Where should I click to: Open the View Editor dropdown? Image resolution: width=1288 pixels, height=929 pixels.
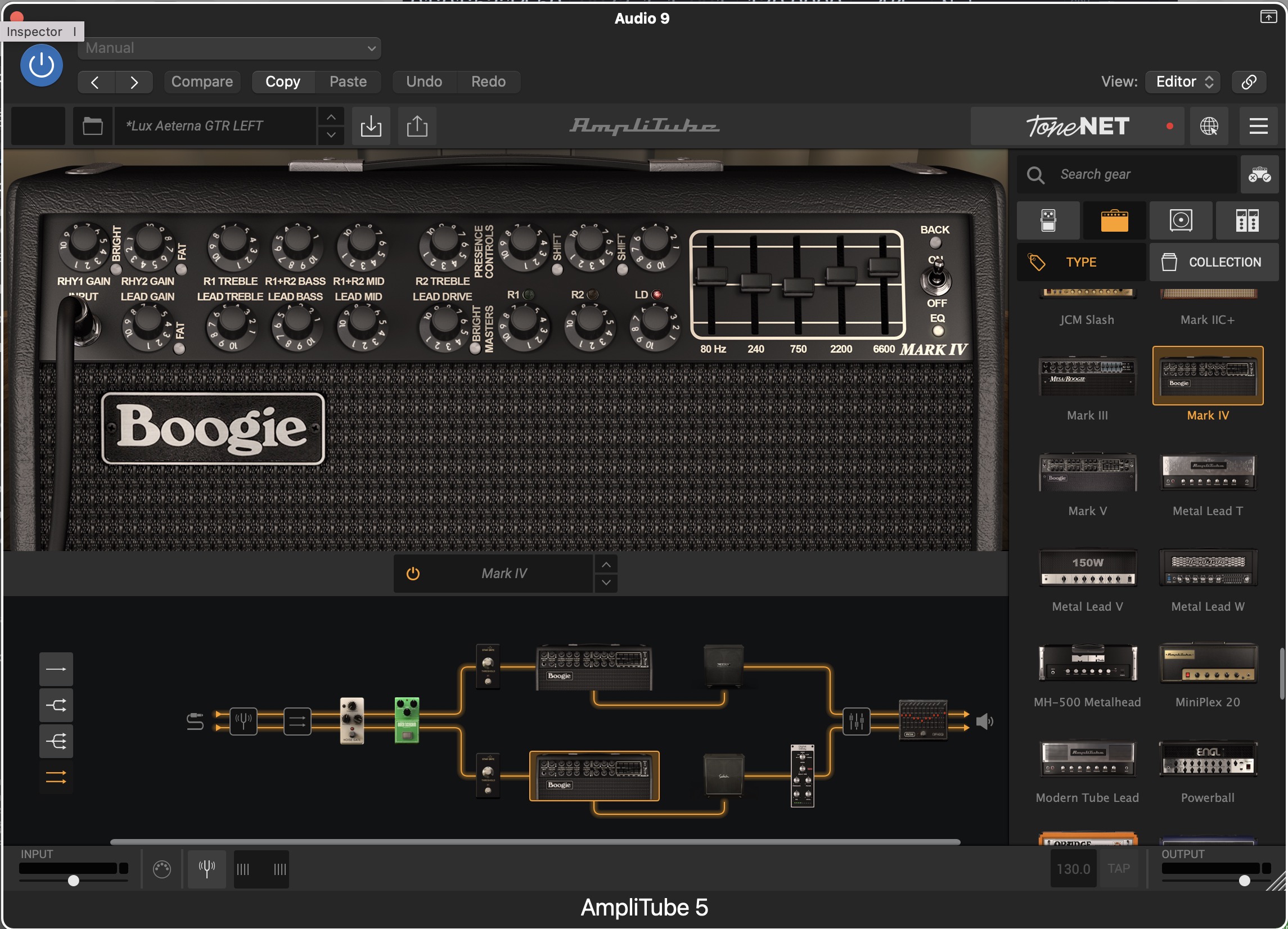1183,82
